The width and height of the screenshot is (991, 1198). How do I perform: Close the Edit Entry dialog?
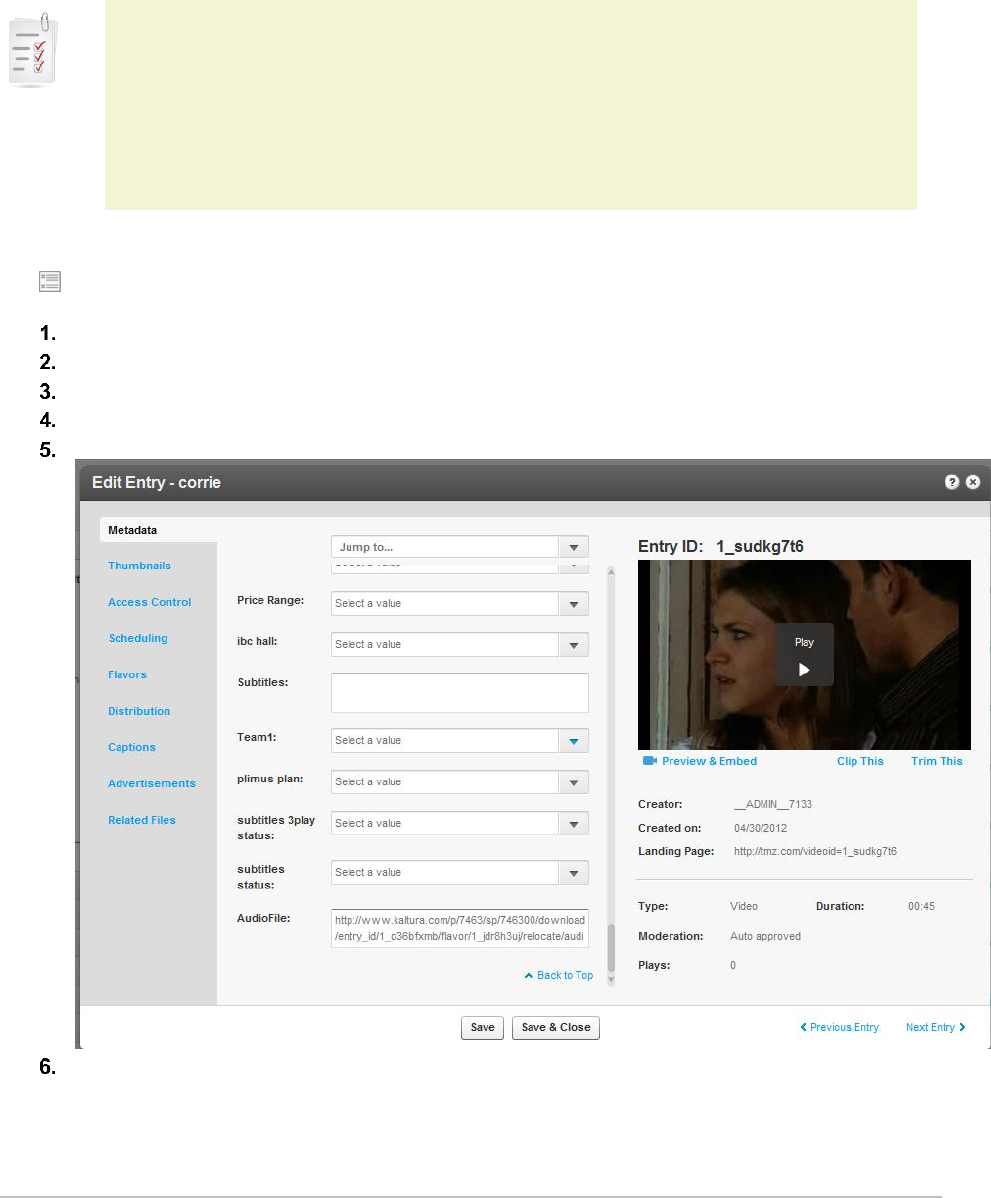click(x=973, y=482)
